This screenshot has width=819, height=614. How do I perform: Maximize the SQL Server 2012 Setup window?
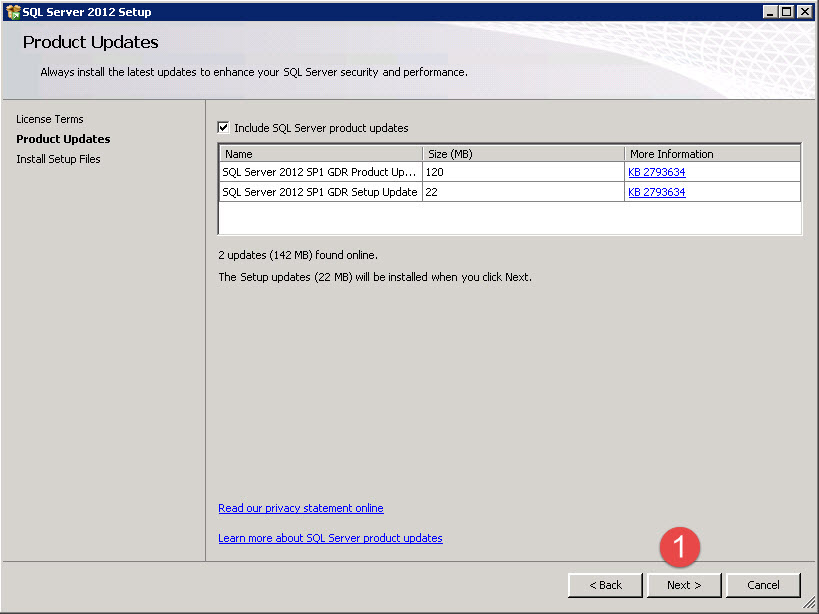pos(787,11)
